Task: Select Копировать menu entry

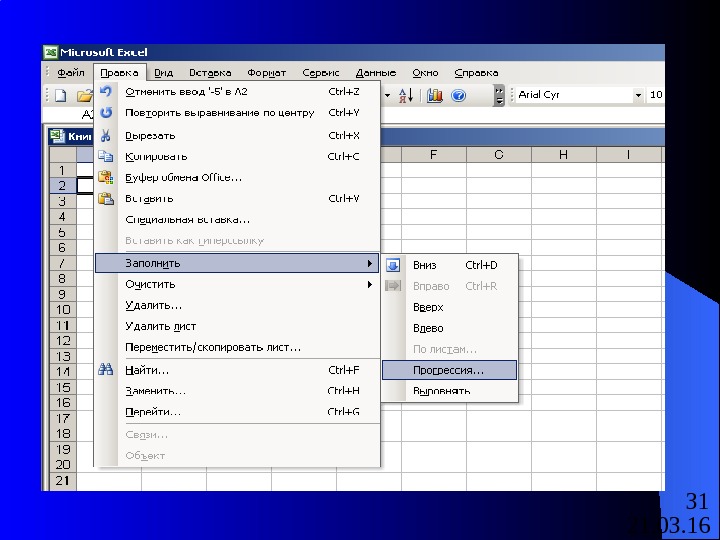Action: click(237, 157)
